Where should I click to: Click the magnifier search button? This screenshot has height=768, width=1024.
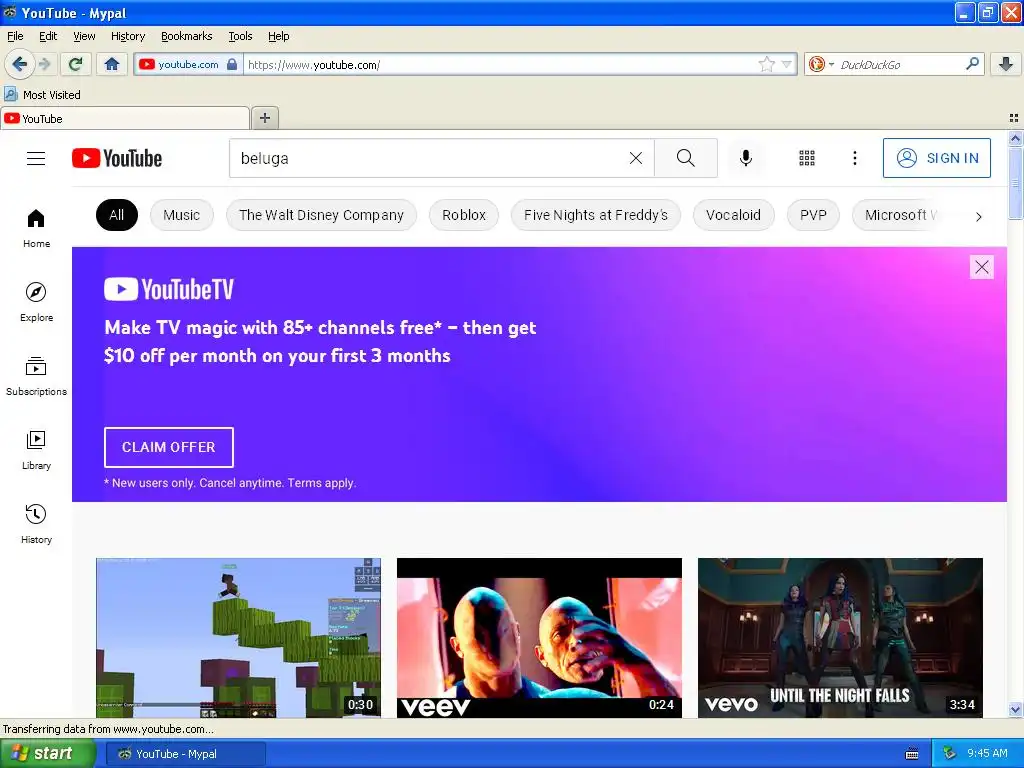686,158
